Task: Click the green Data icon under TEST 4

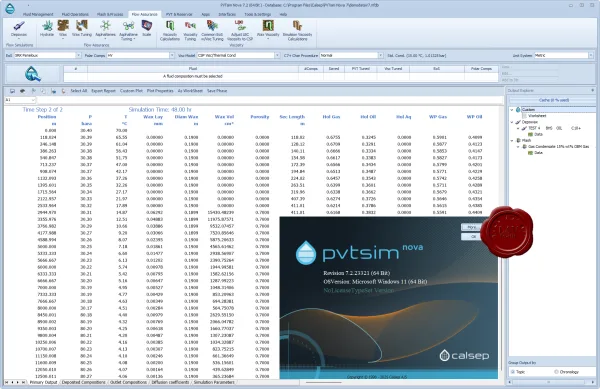Action: (530, 134)
